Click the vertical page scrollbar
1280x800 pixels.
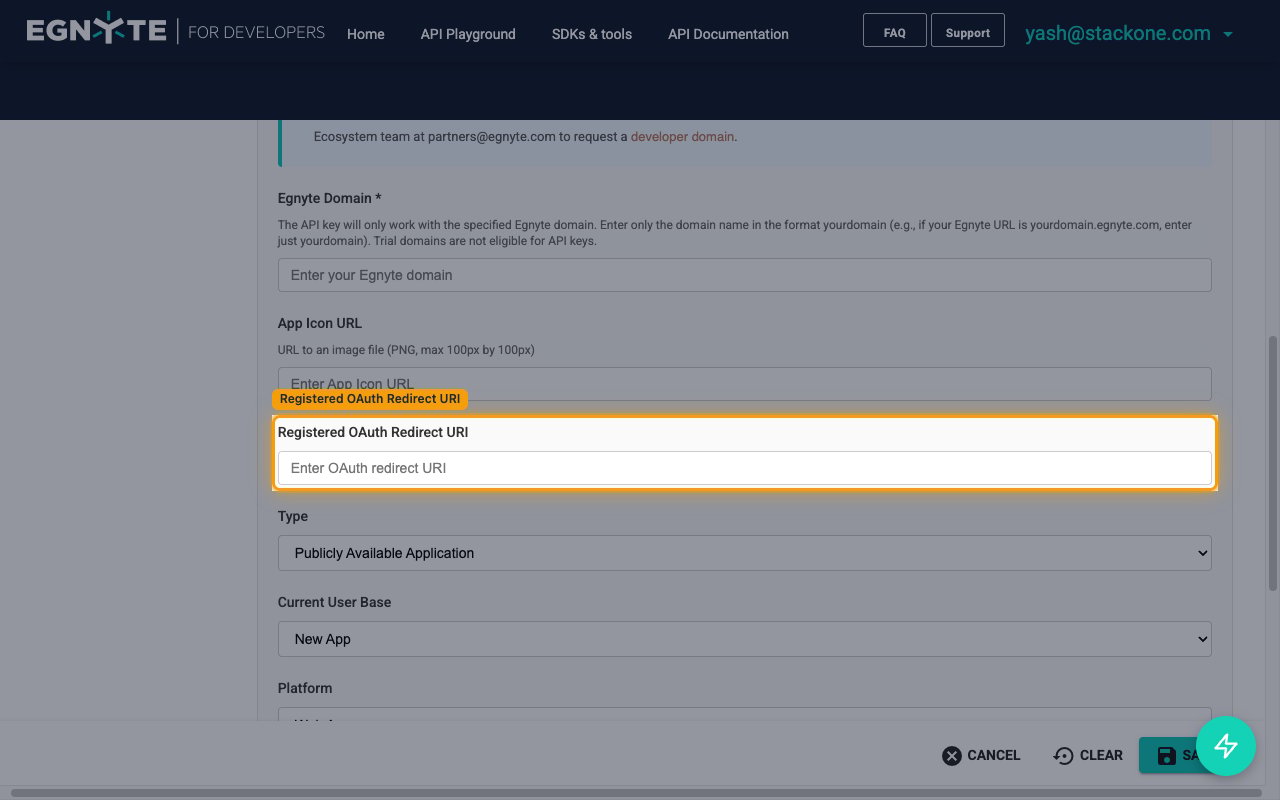tap(1273, 462)
